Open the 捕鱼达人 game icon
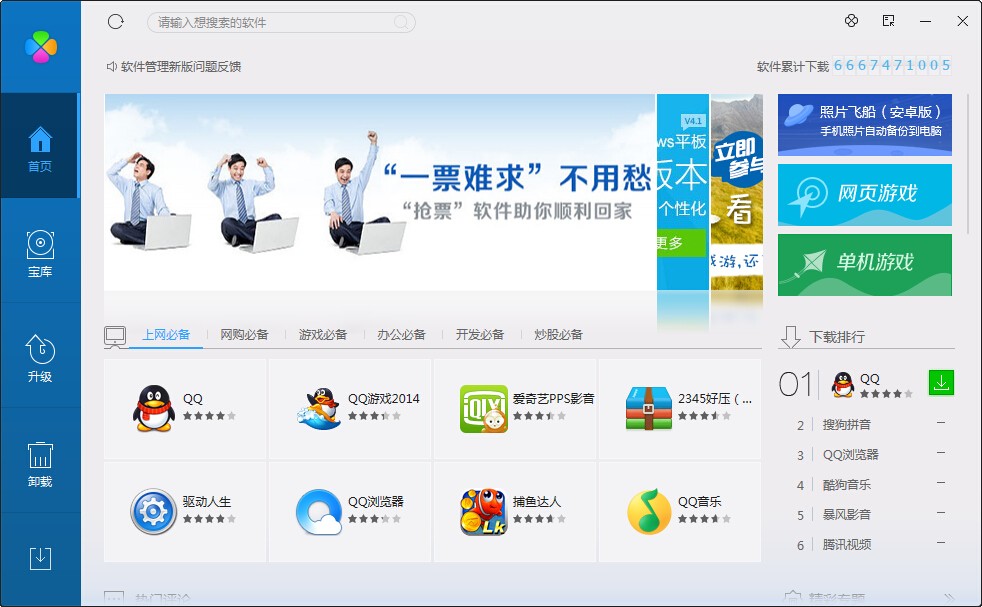 (483, 511)
